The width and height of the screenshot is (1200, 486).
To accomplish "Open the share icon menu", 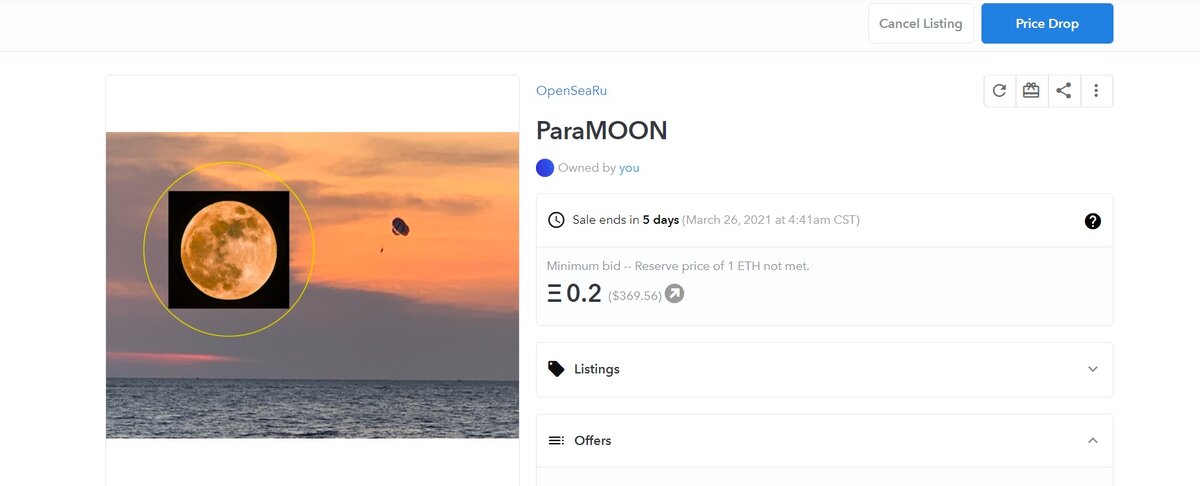I will (1064, 91).
